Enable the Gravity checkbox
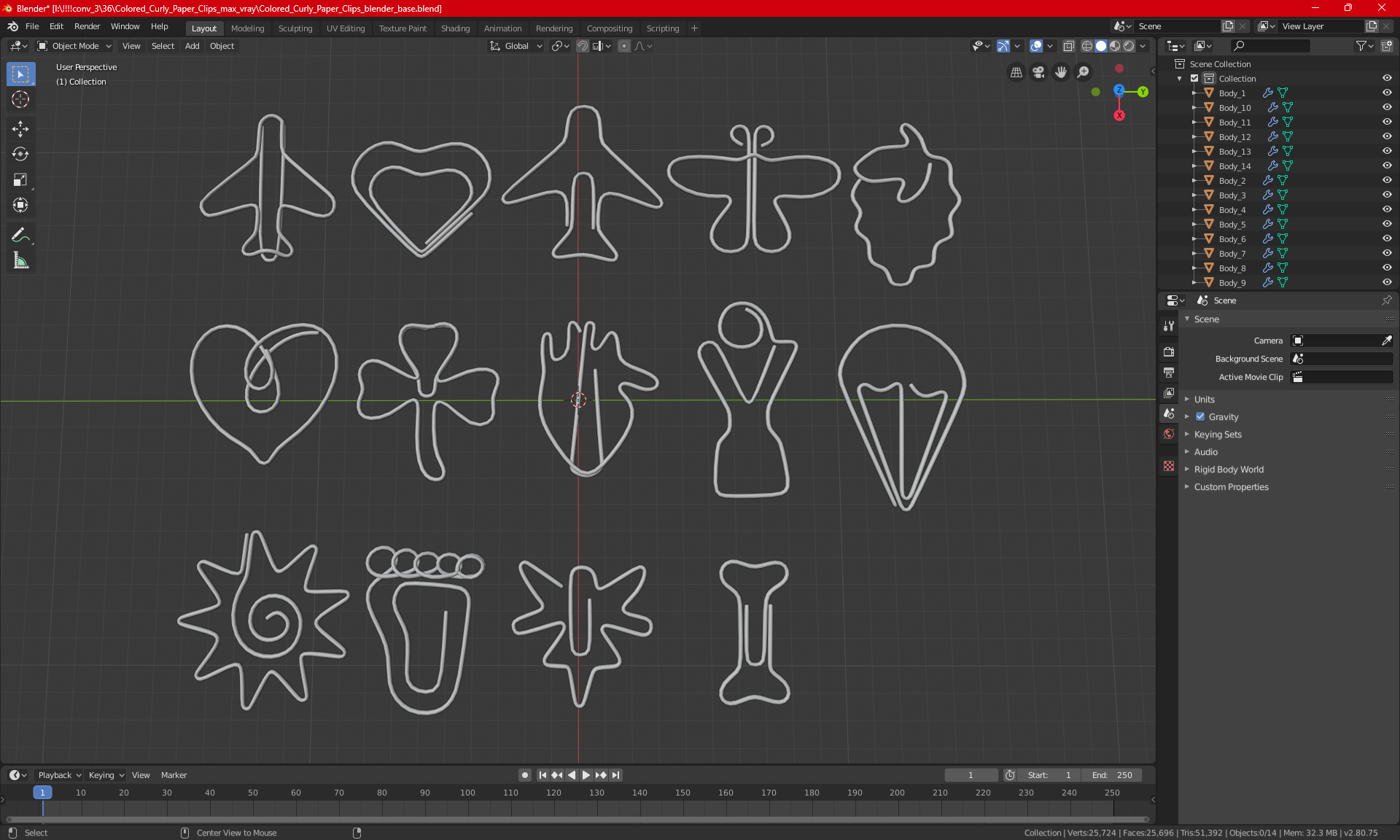 click(1200, 417)
